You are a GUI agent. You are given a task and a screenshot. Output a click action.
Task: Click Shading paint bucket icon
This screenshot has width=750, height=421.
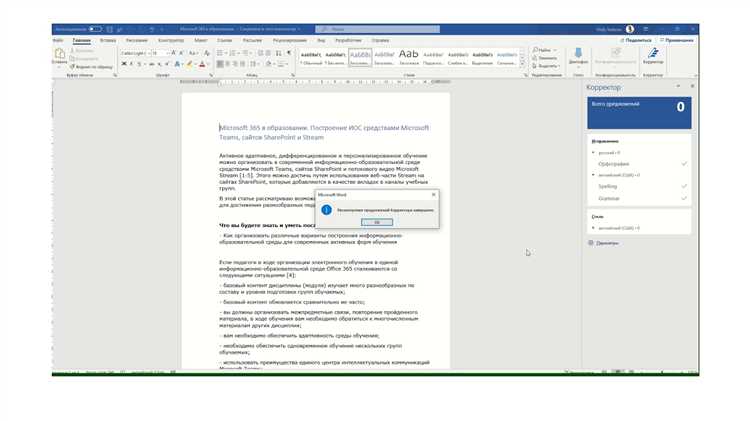269,64
